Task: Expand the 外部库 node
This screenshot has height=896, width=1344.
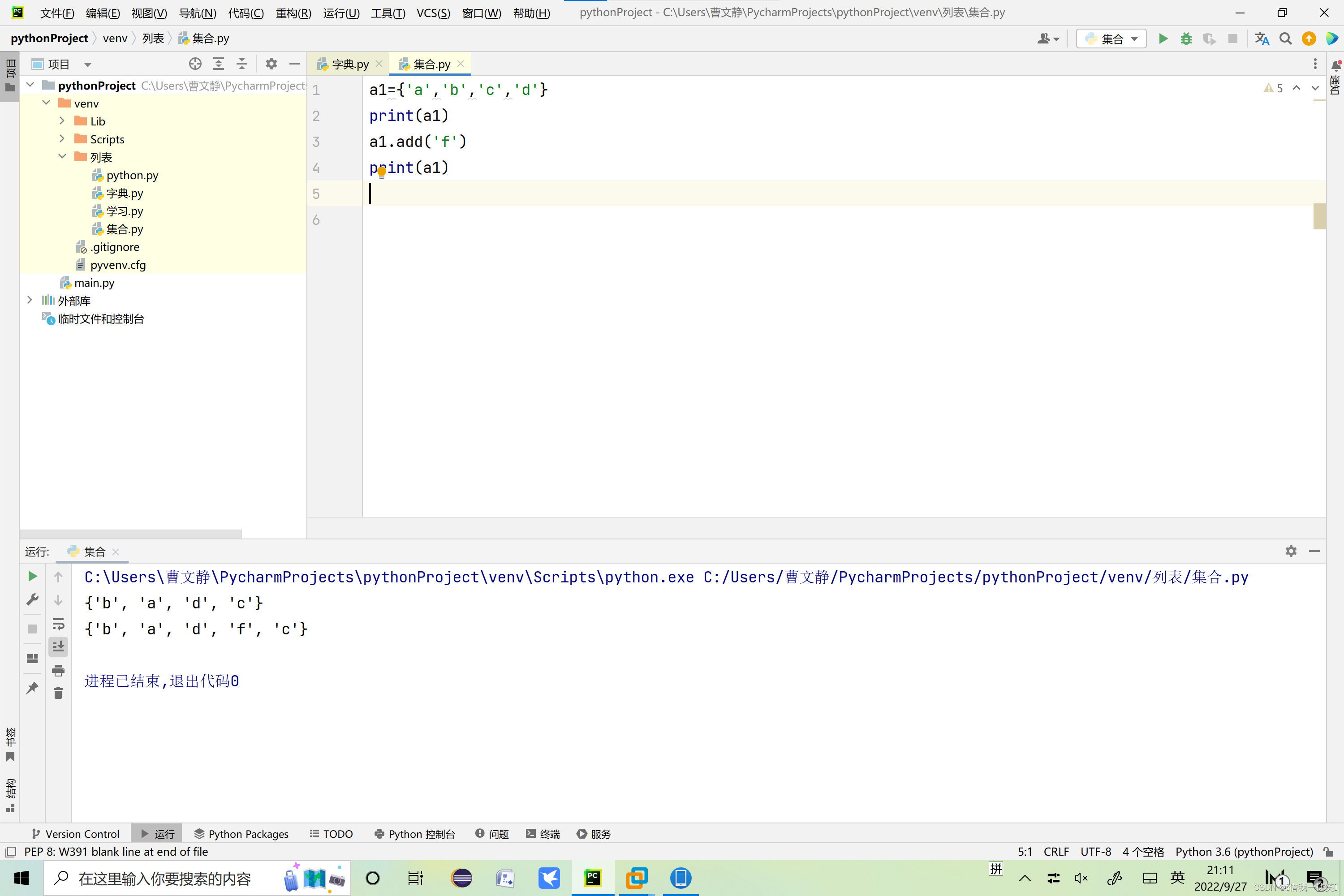Action: (30, 300)
